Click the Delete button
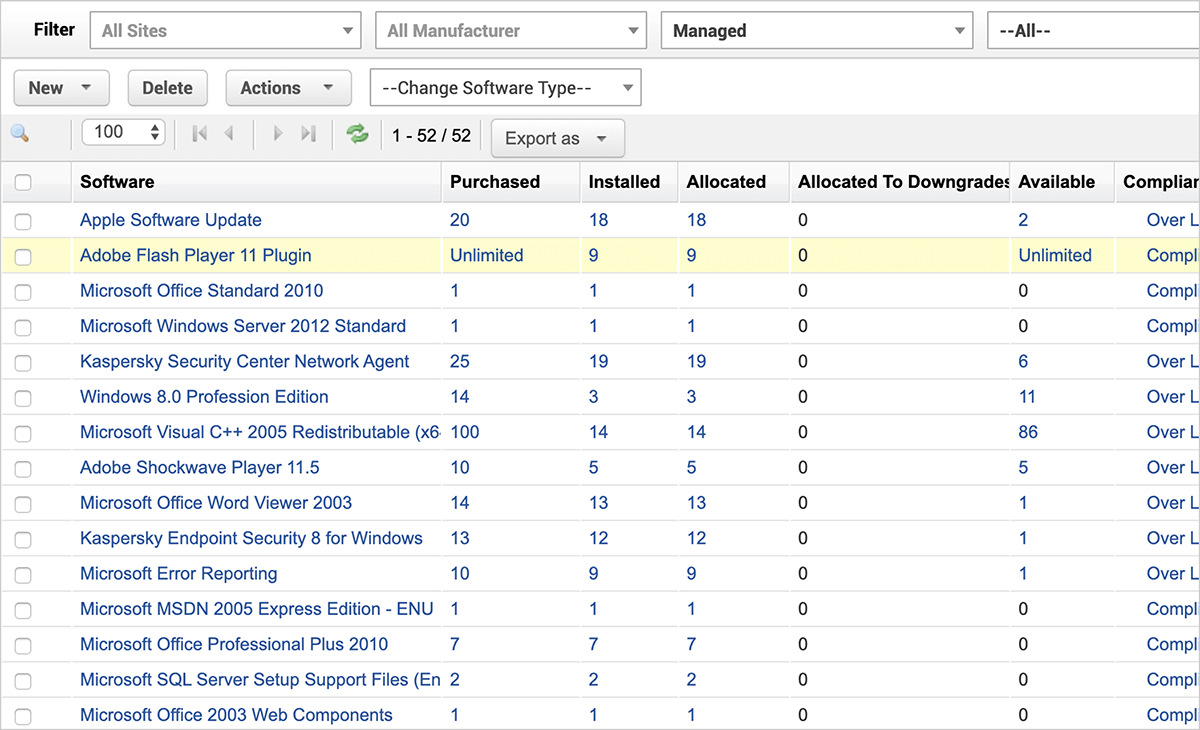Image resolution: width=1200 pixels, height=730 pixels. (x=167, y=87)
